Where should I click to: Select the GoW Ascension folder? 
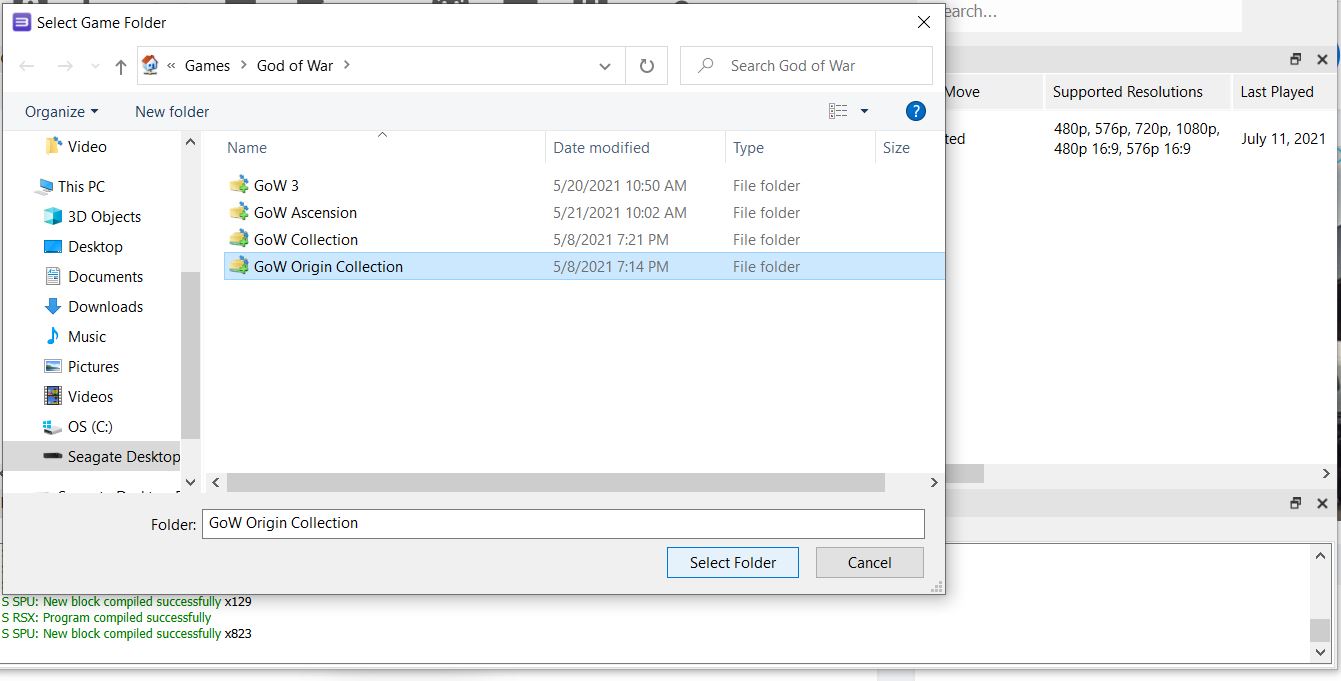pos(305,213)
